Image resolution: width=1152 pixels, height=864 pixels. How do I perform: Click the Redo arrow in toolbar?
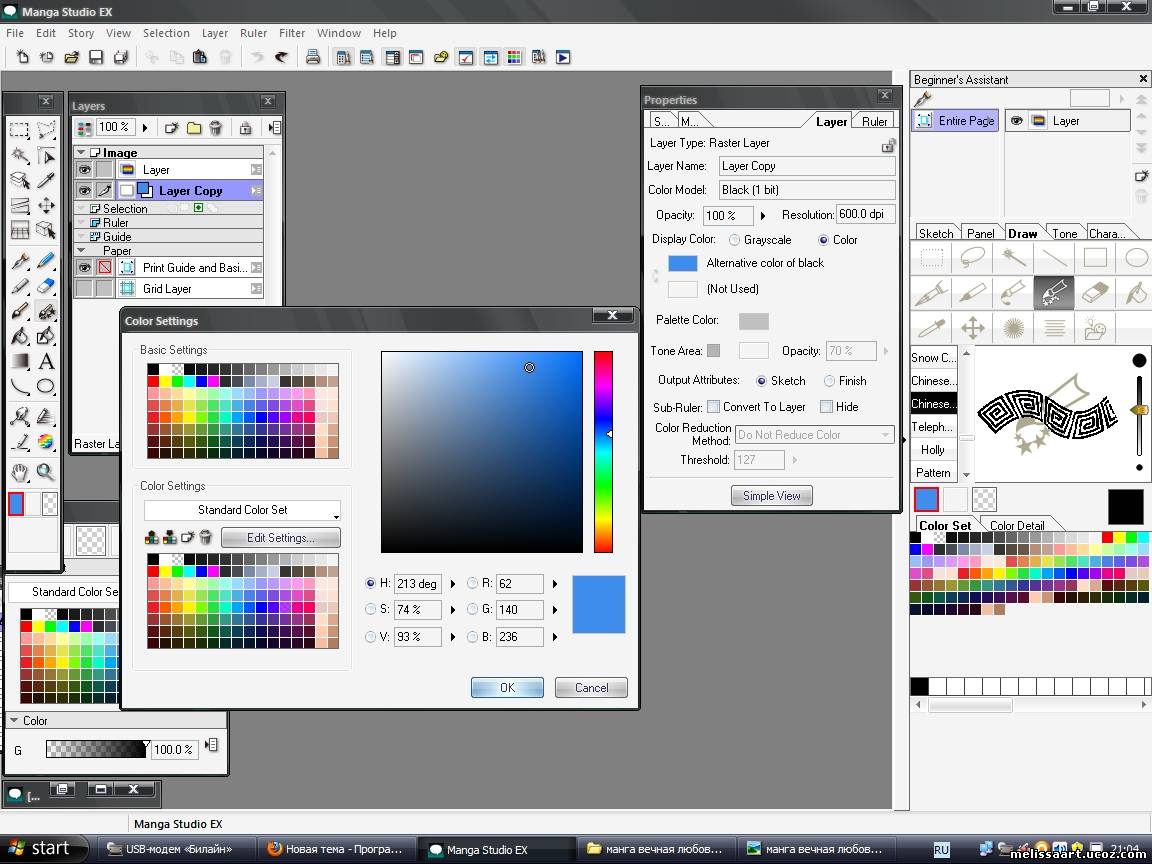[281, 57]
